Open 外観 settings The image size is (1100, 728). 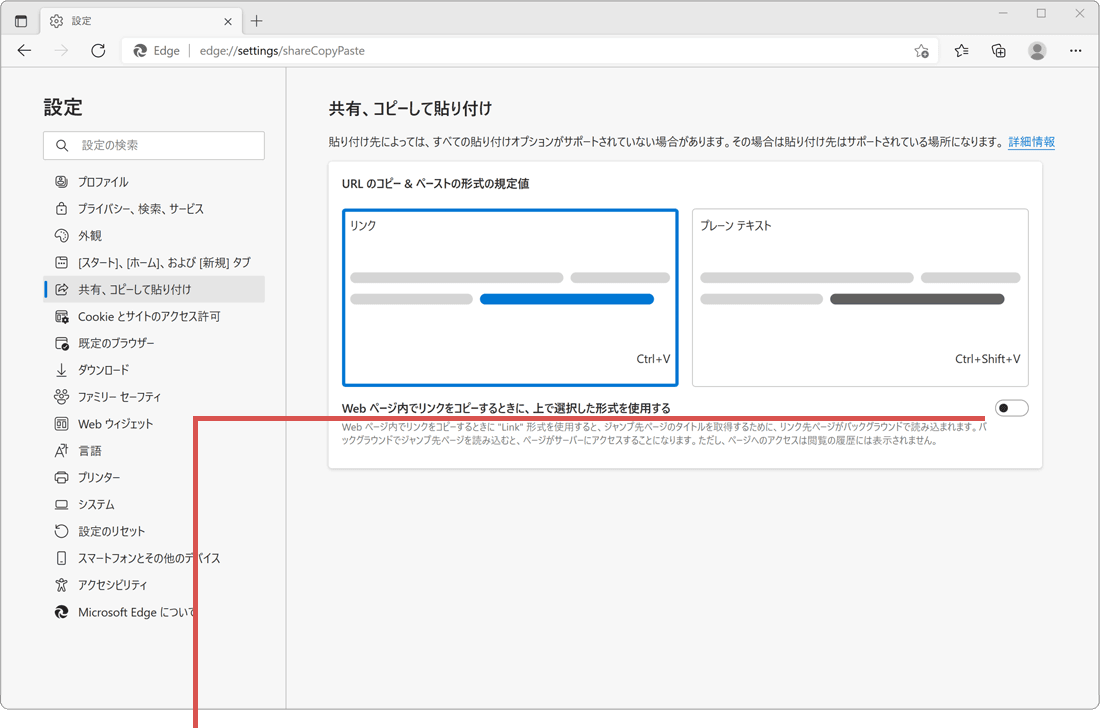(154, 236)
